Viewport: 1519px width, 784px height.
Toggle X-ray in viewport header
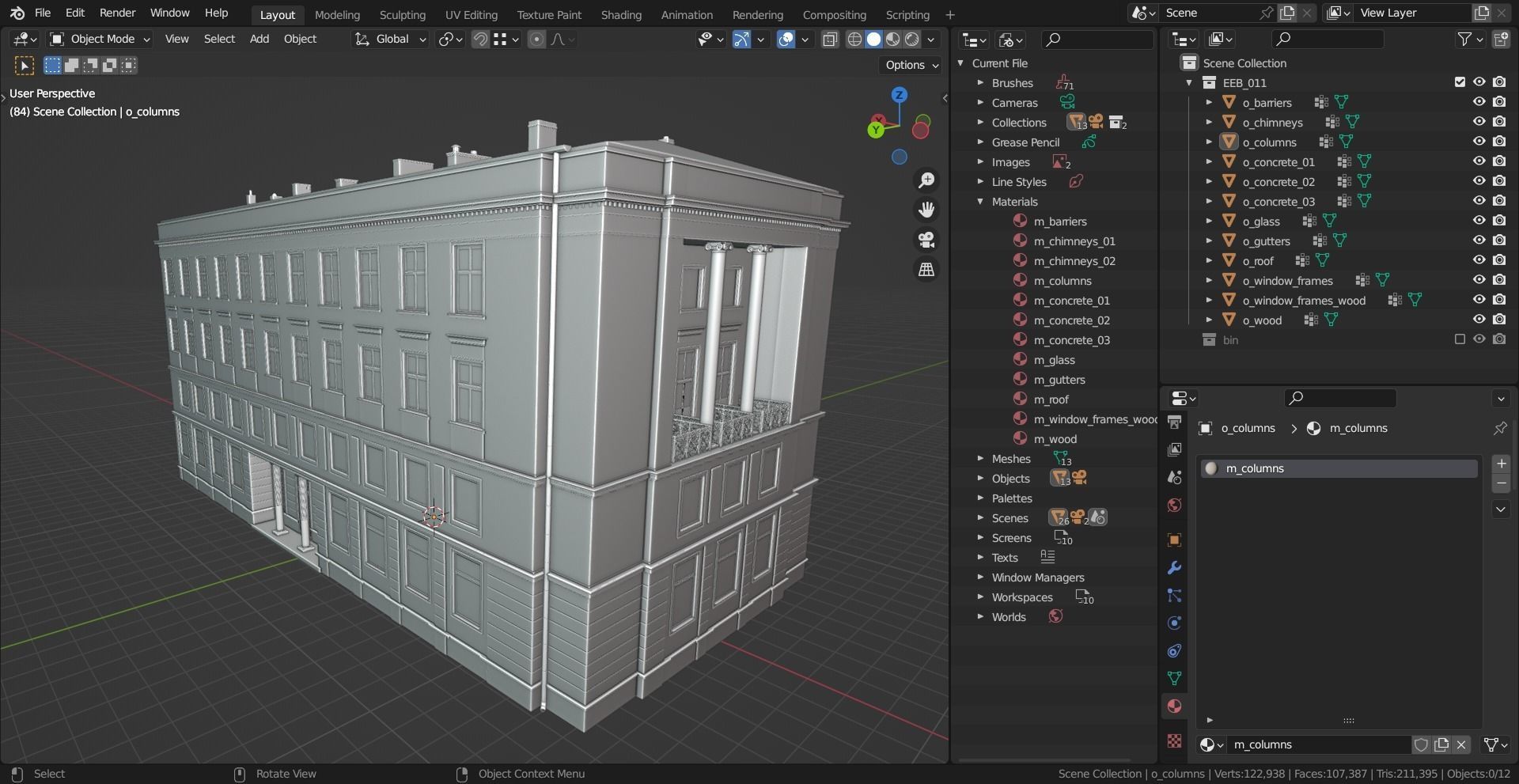point(830,39)
